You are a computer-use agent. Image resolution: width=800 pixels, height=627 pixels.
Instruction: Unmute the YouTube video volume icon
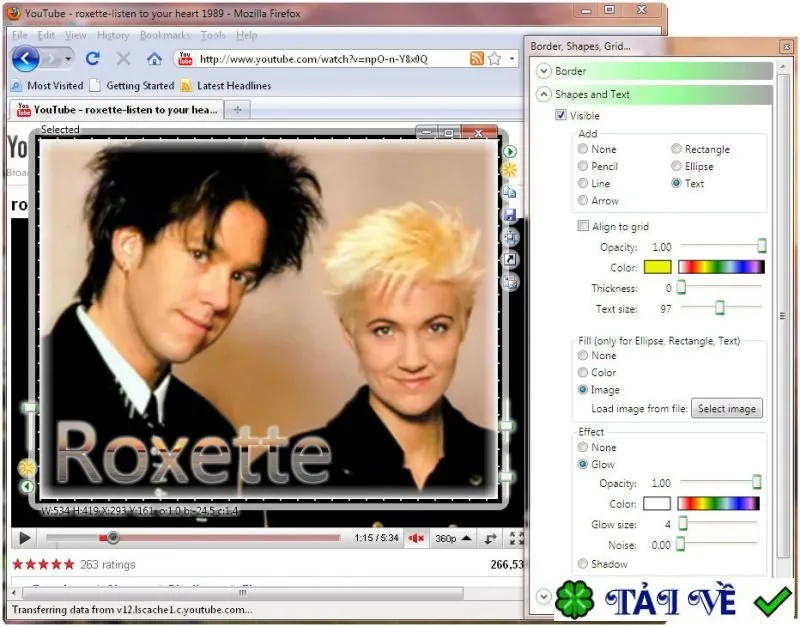coord(416,538)
